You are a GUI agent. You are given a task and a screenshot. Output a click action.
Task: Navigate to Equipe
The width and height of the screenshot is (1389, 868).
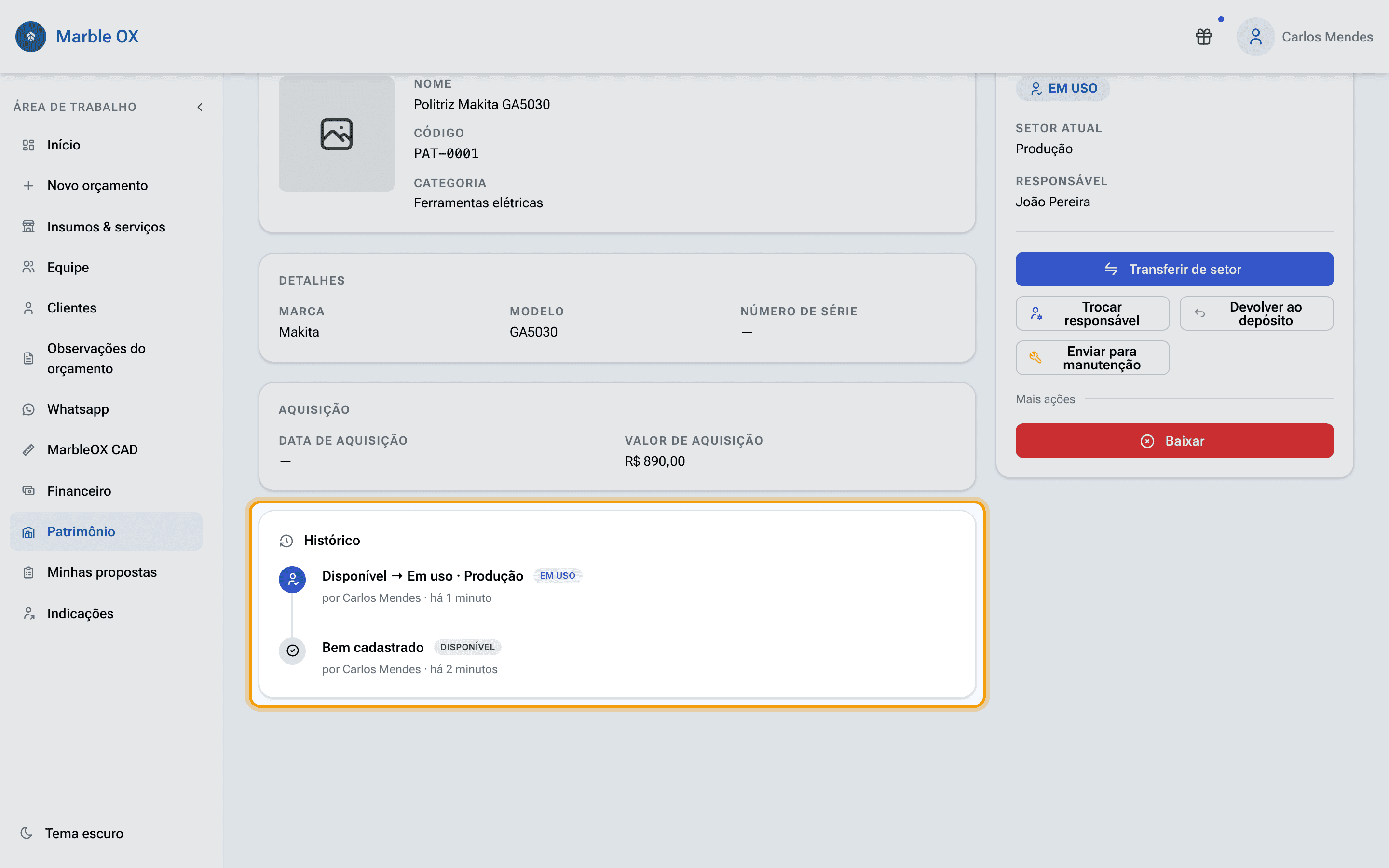coord(106,267)
